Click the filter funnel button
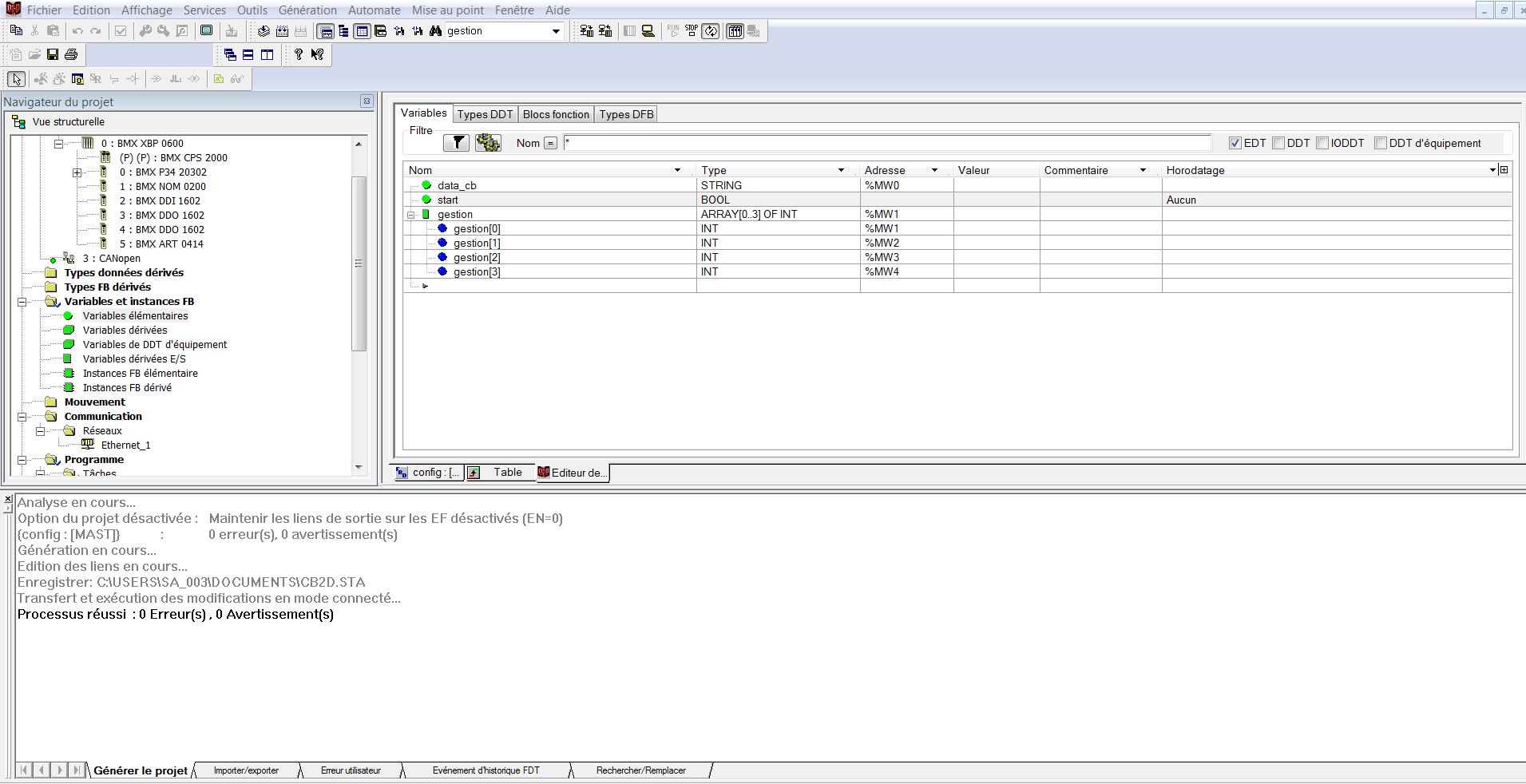Viewport: 1526px width, 784px height. [x=457, y=143]
